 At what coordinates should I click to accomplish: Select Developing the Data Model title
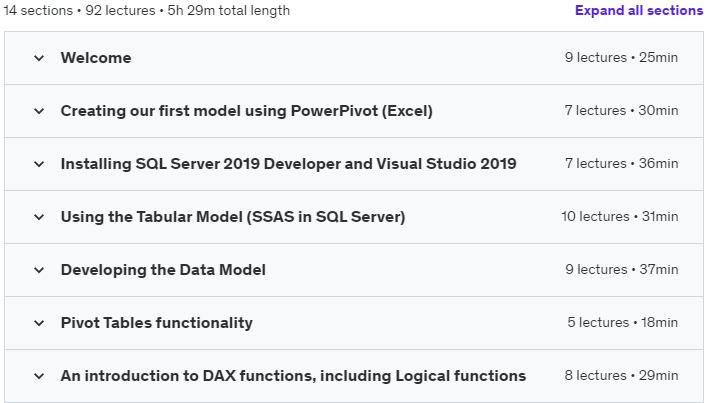click(x=163, y=270)
